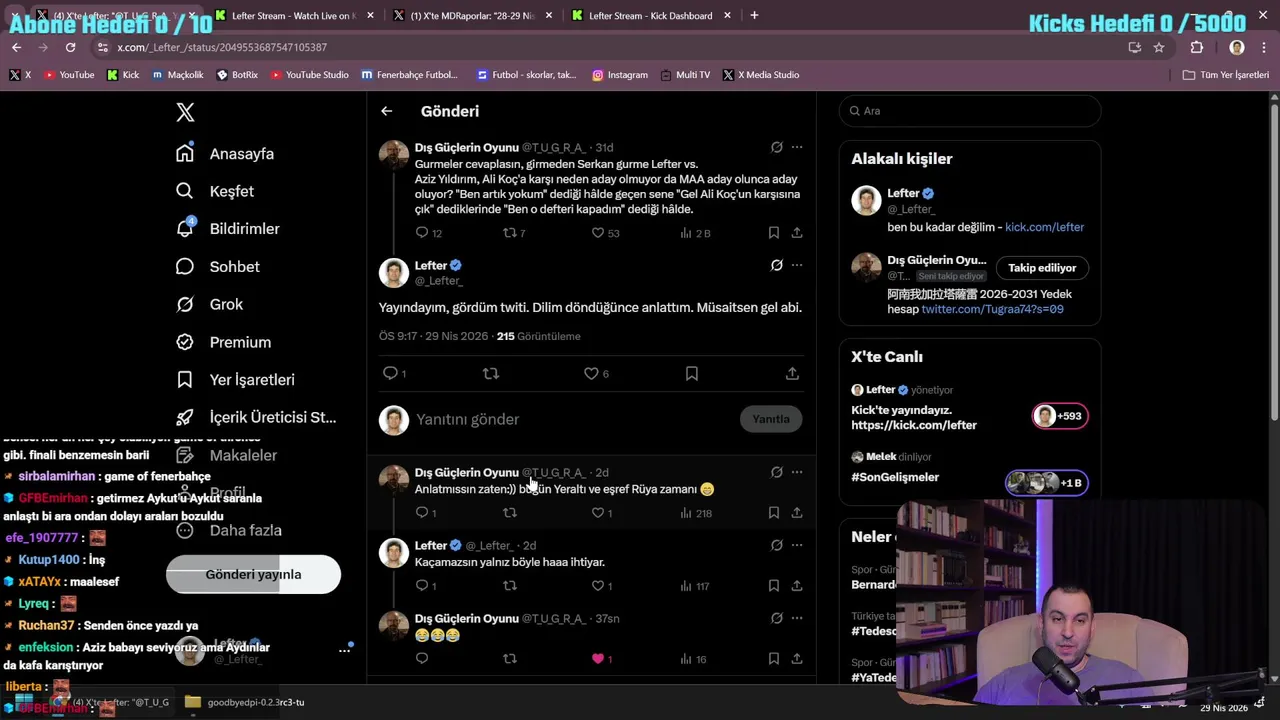This screenshot has height=720, width=1280.
Task: Open twitter.com/Tugraa74 link
Action: click(x=992, y=309)
